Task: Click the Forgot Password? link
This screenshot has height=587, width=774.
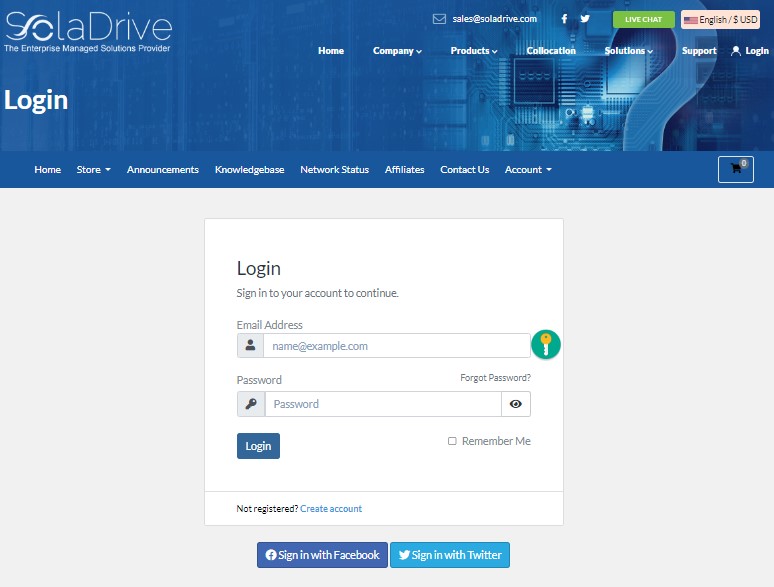Action: pos(495,378)
